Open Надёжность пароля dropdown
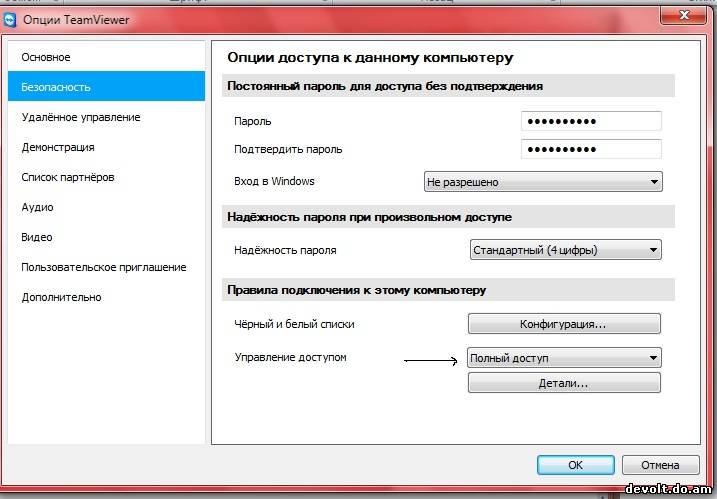The height and width of the screenshot is (499, 717). click(x=566, y=250)
